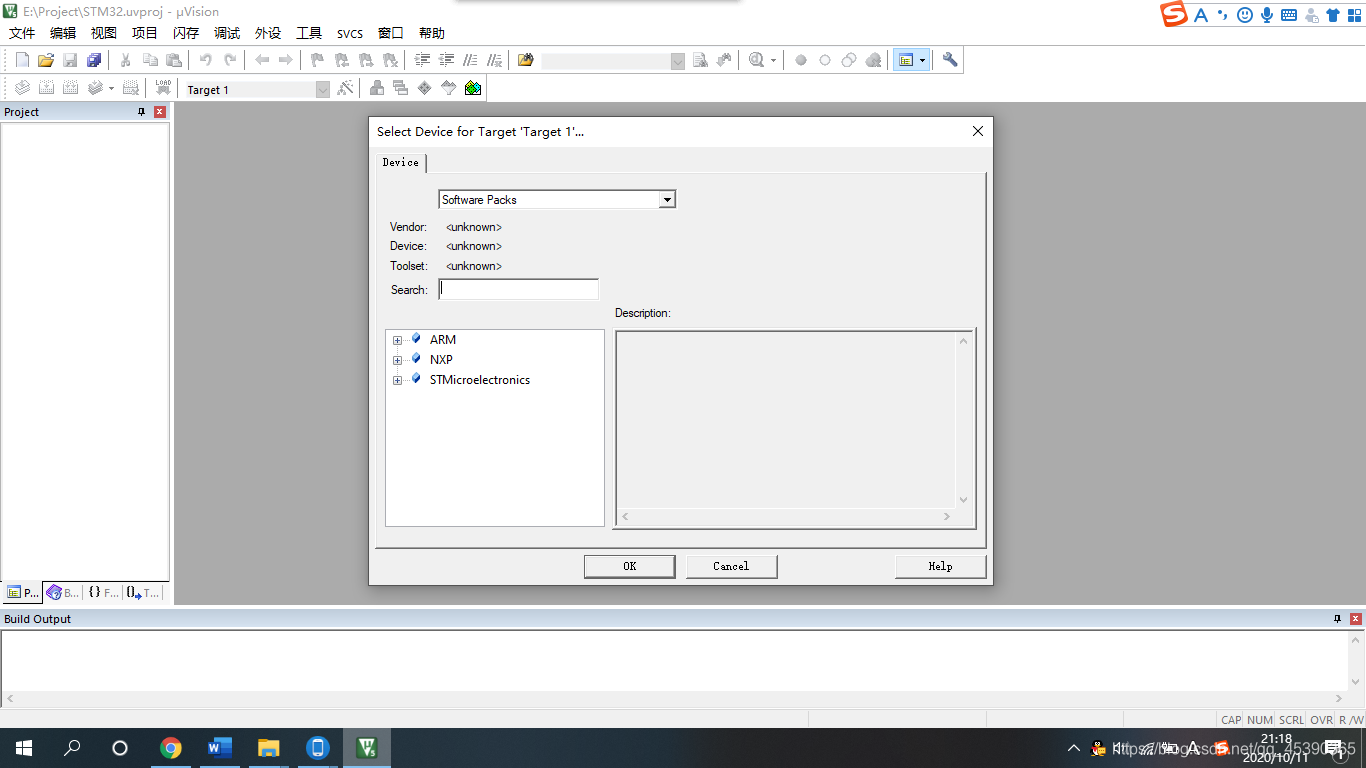Click the Kill All Breakpoints icon

(873, 60)
